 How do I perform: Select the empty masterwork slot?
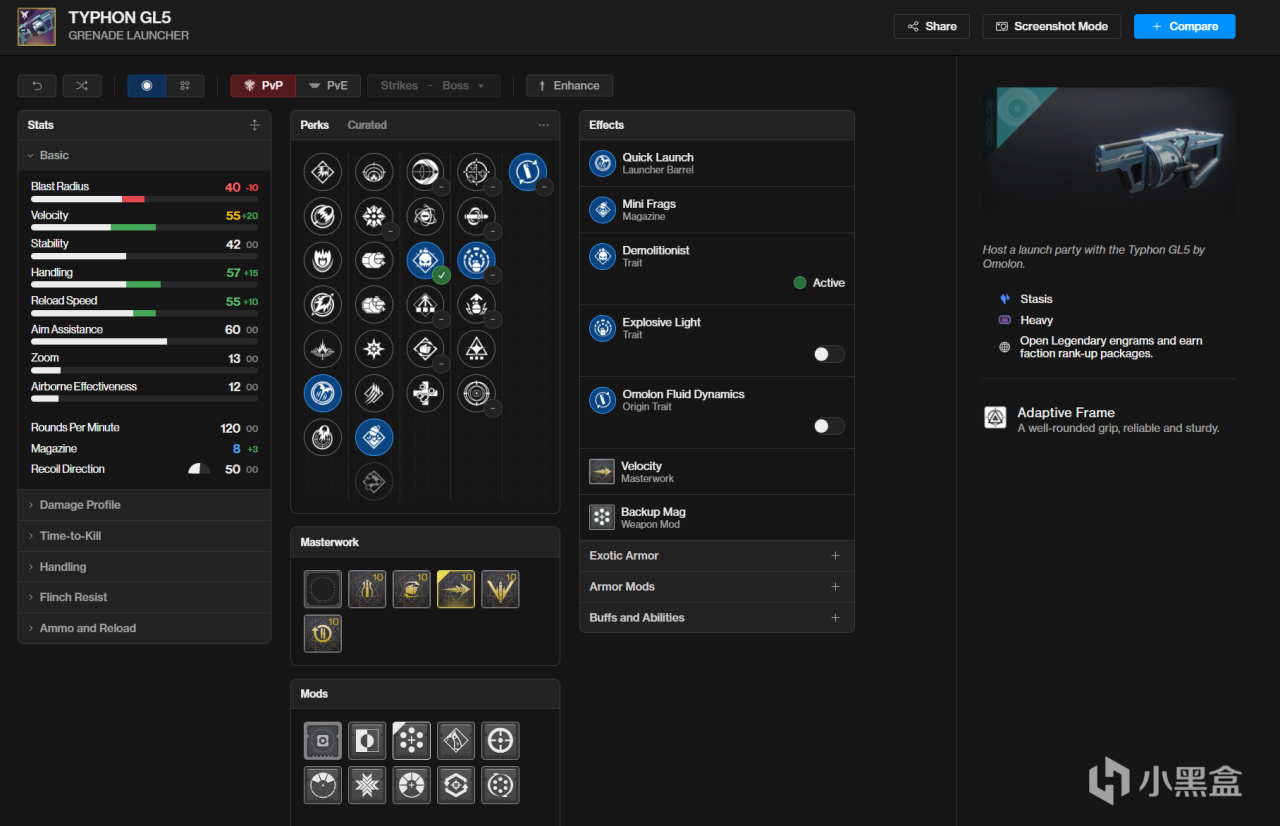pyautogui.click(x=323, y=590)
